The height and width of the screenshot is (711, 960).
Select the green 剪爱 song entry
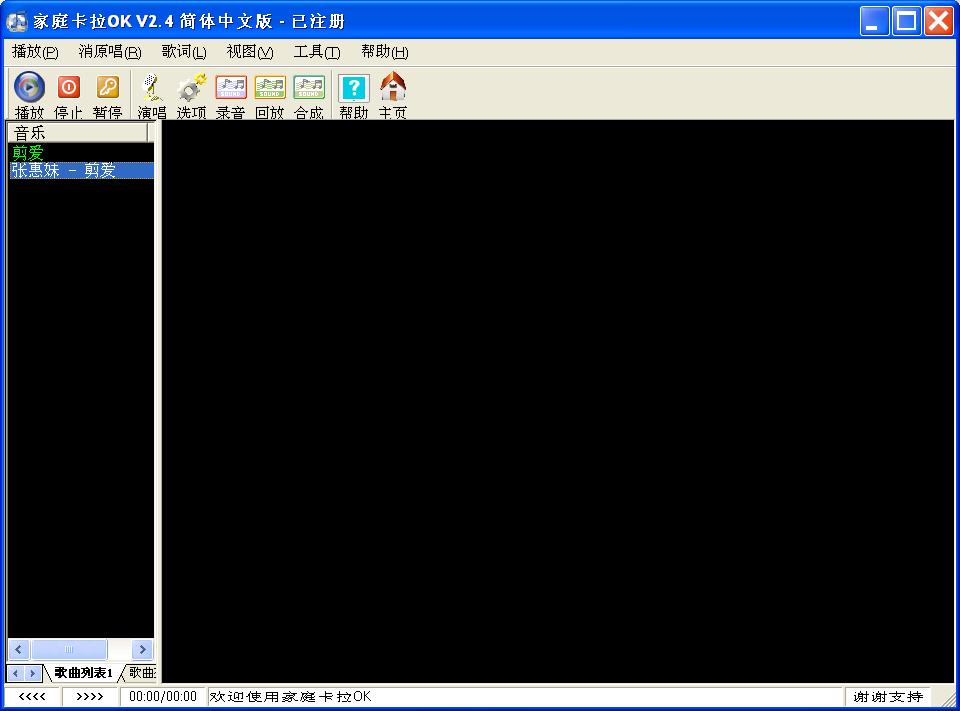[x=28, y=152]
